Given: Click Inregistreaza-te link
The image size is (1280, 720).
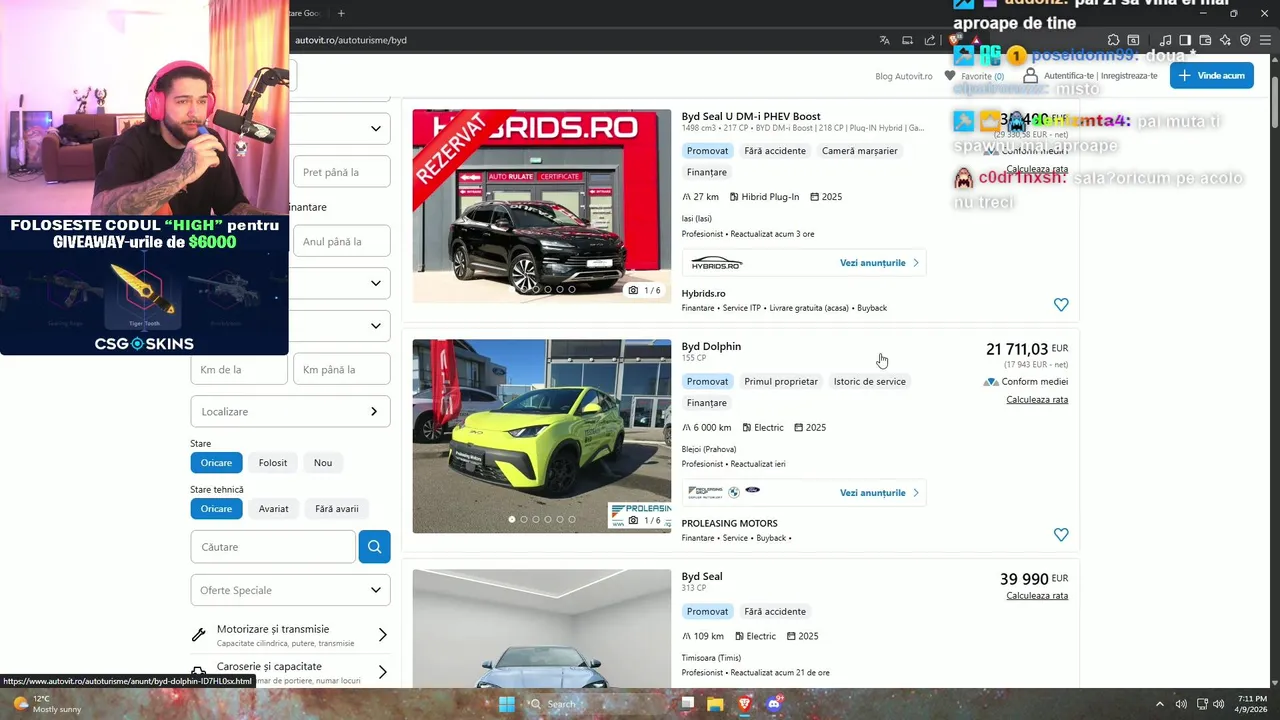Looking at the screenshot, I should [x=1129, y=76].
